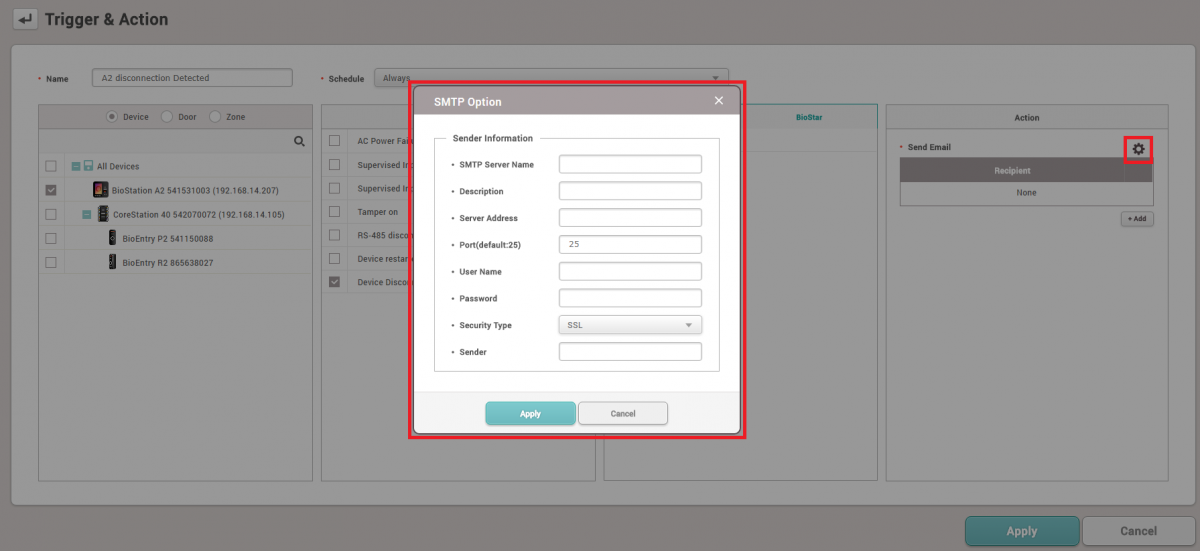This screenshot has width=1200, height=551.
Task: Switch to the BioStar tab
Action: [809, 117]
